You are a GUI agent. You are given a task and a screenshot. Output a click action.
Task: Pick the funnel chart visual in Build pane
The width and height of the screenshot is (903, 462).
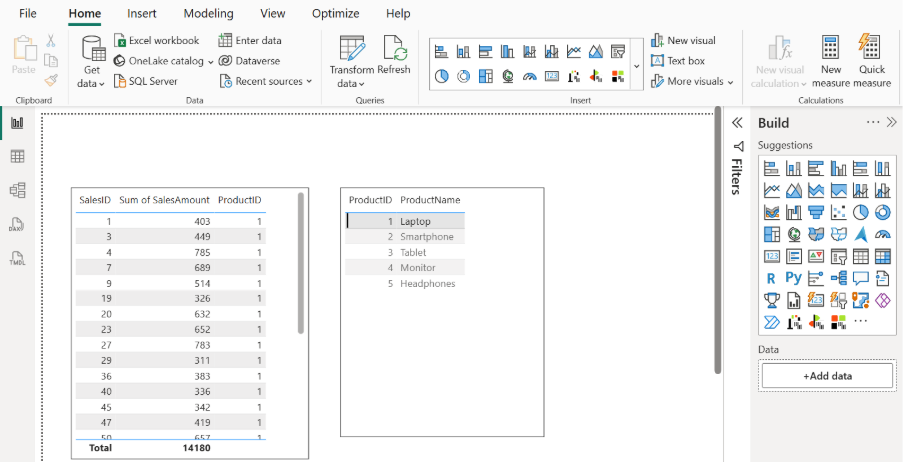tap(815, 212)
